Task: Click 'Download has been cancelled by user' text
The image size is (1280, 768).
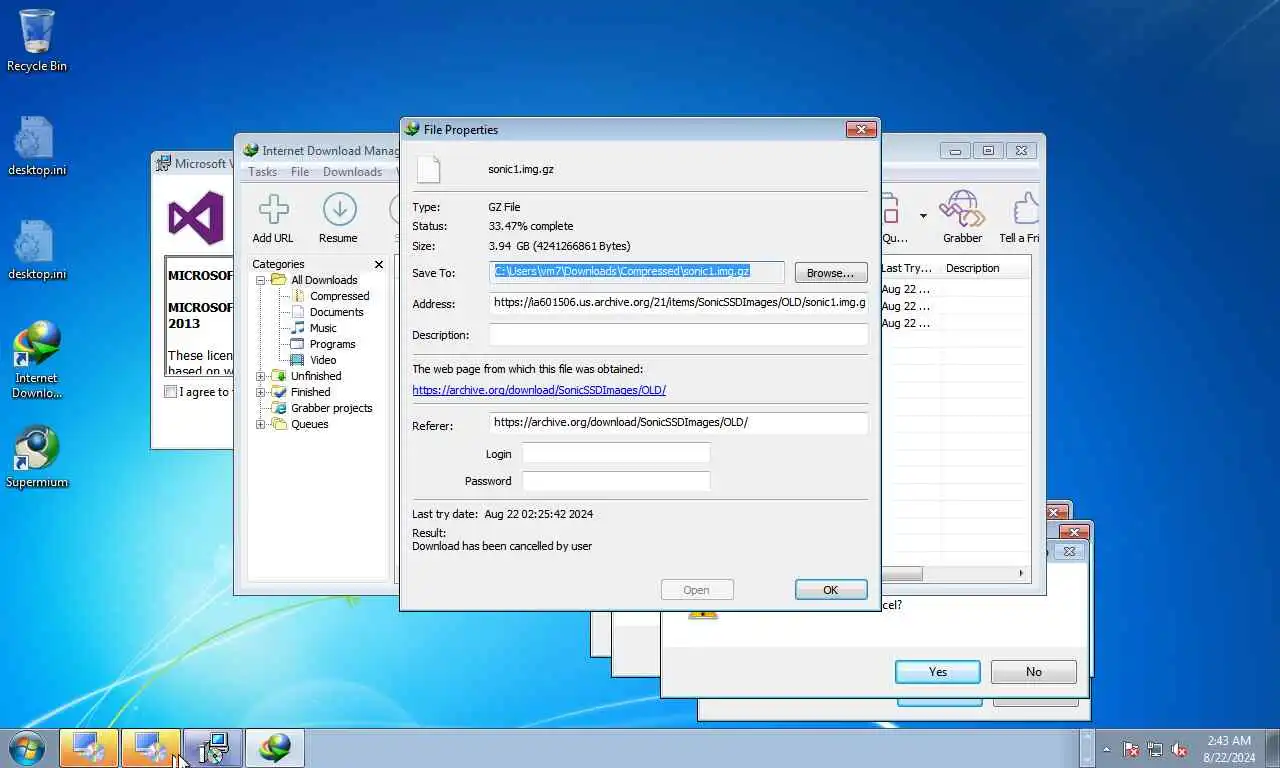Action: tap(502, 546)
